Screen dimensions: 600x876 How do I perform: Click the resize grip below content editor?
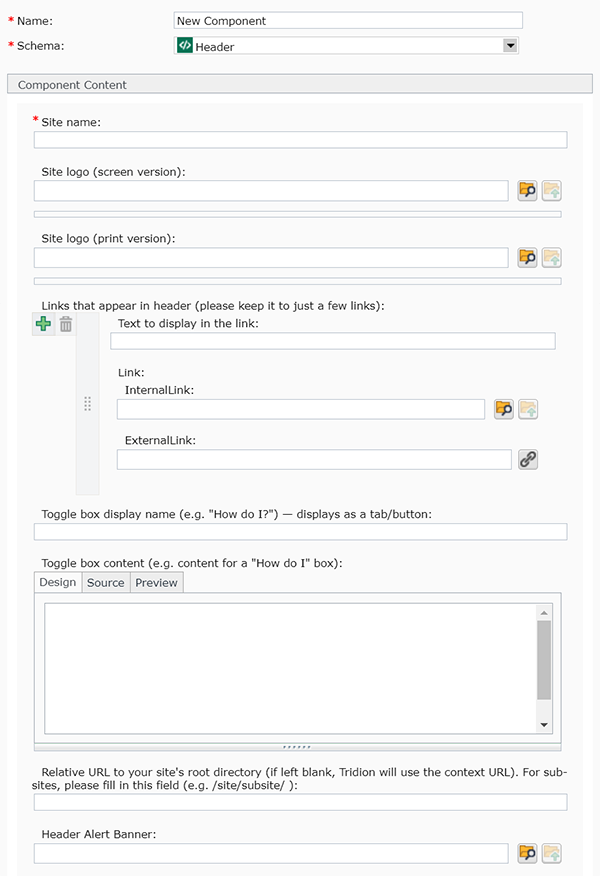[297, 747]
